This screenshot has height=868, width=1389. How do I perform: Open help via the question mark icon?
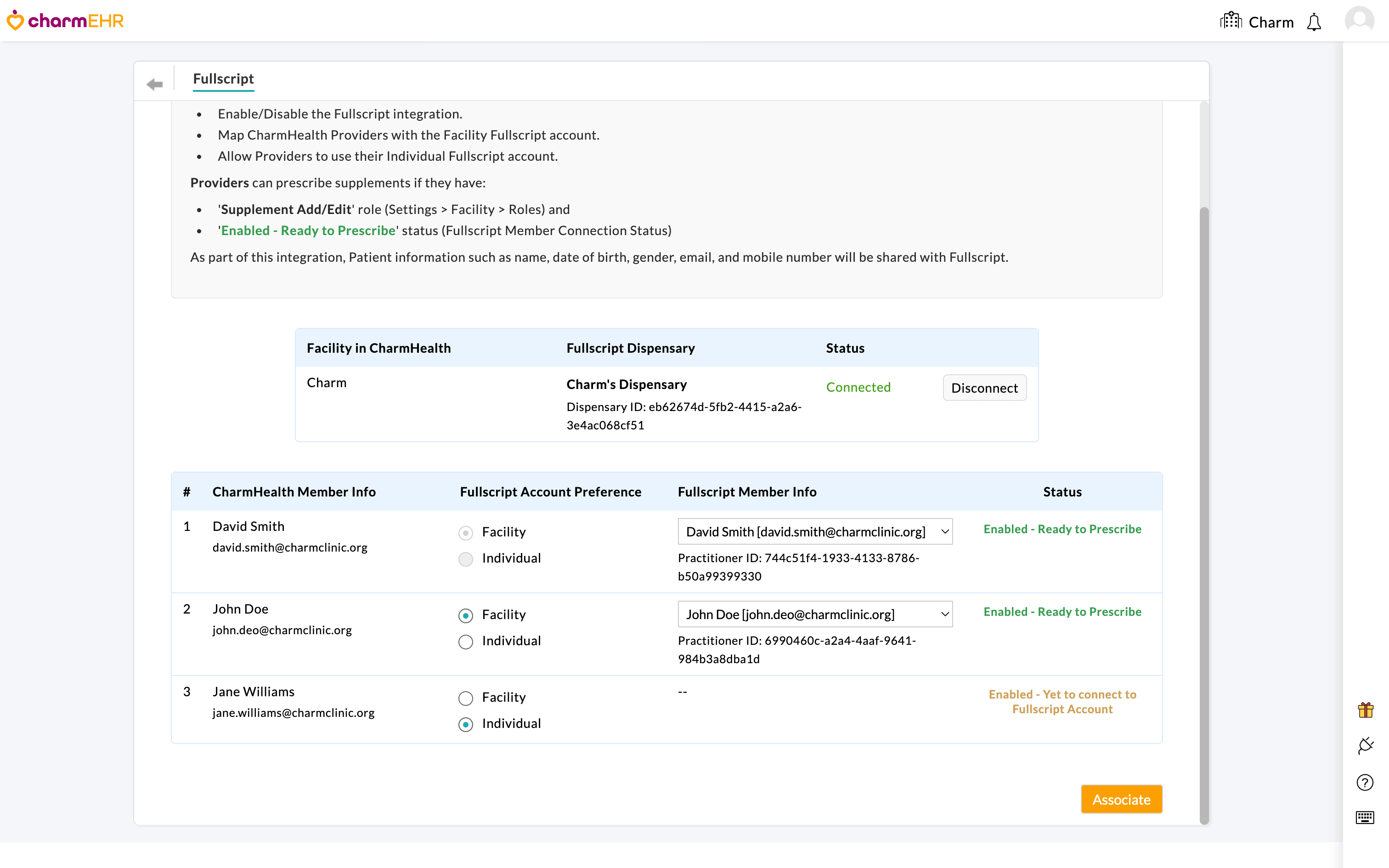pyautogui.click(x=1365, y=782)
